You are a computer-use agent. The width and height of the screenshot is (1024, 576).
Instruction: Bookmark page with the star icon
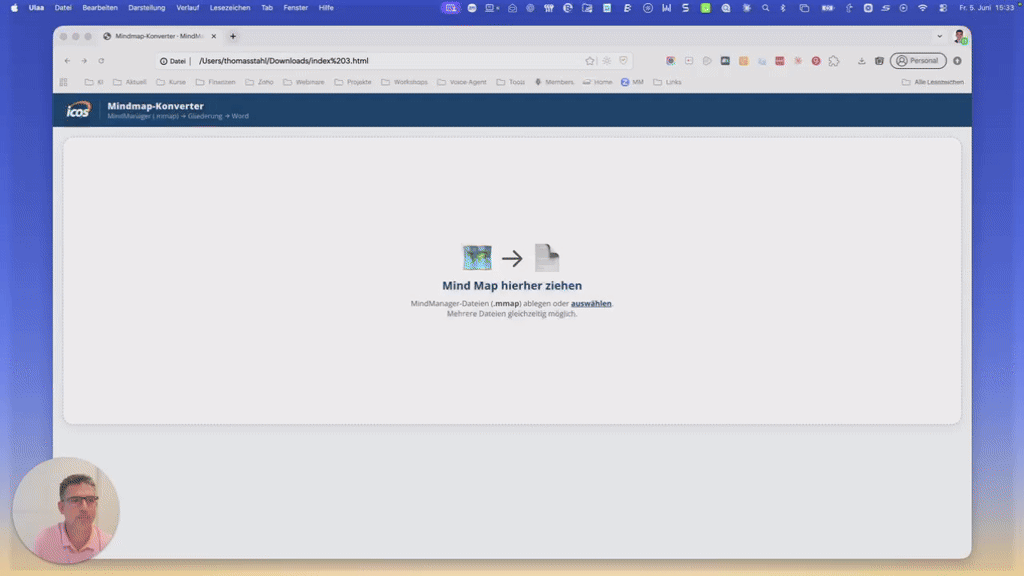tap(590, 61)
